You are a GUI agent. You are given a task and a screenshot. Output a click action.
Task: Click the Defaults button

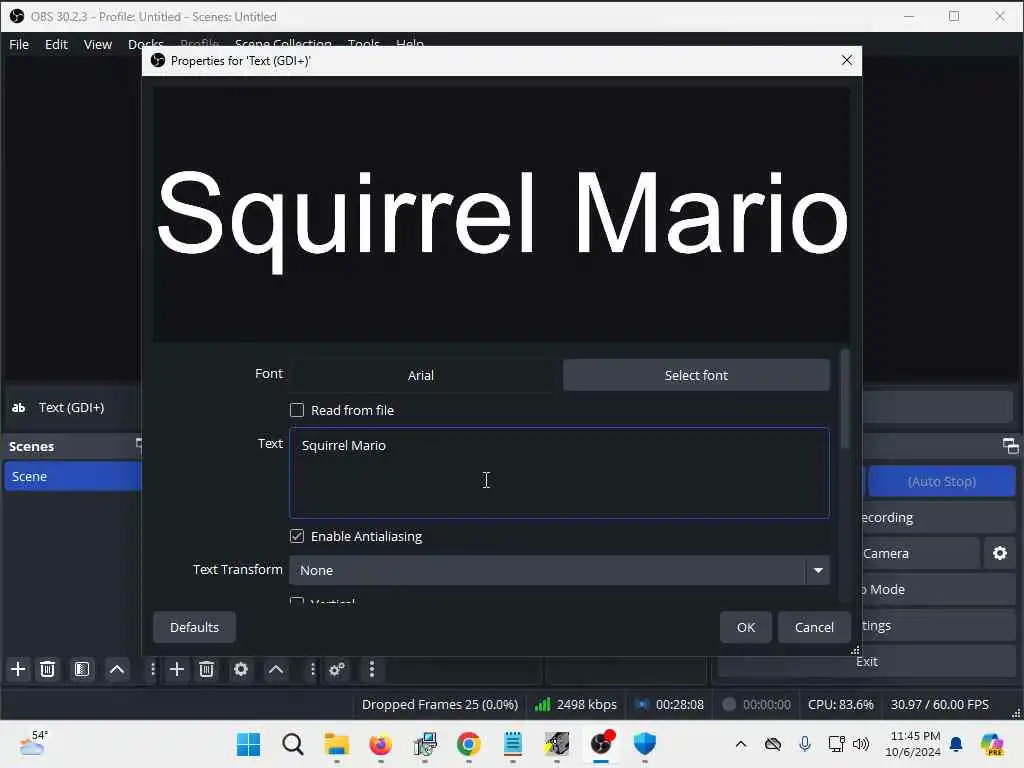pyautogui.click(x=195, y=627)
